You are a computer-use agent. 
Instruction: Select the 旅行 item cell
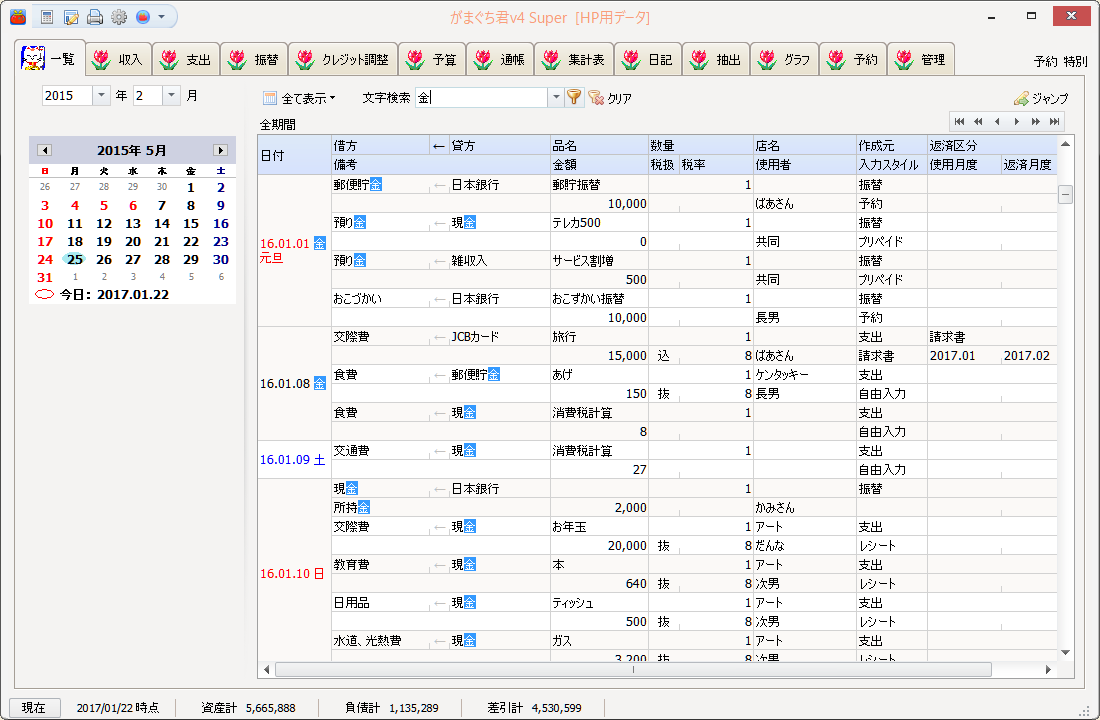click(600, 336)
